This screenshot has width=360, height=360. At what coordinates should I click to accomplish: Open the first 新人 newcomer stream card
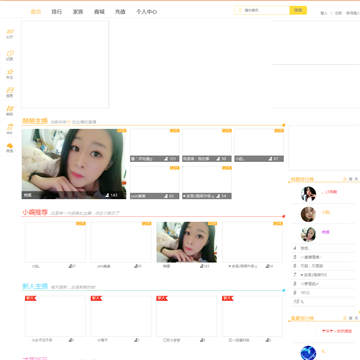tap(55, 316)
